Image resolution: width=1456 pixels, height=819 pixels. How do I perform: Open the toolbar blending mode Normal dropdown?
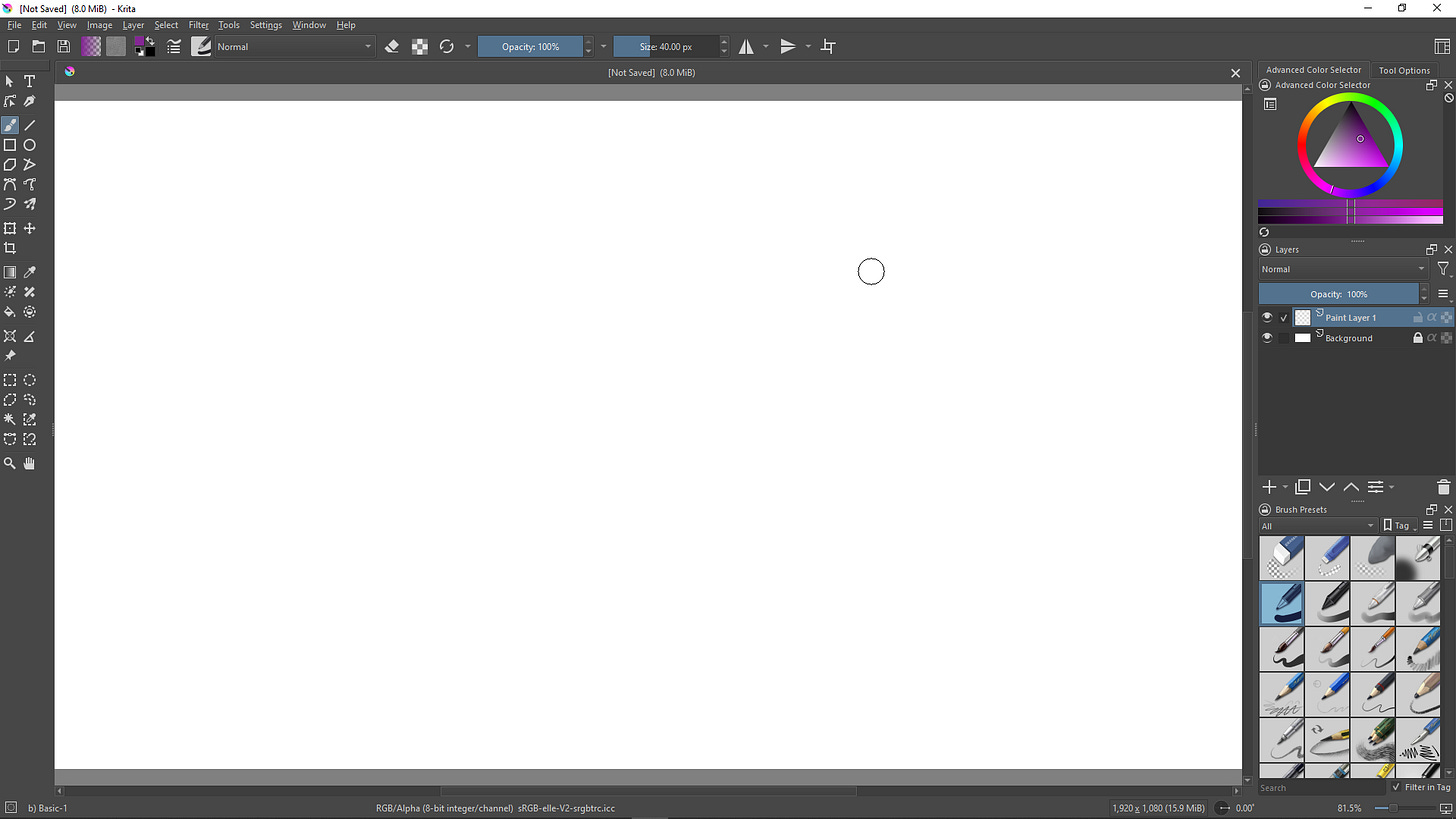coord(294,46)
